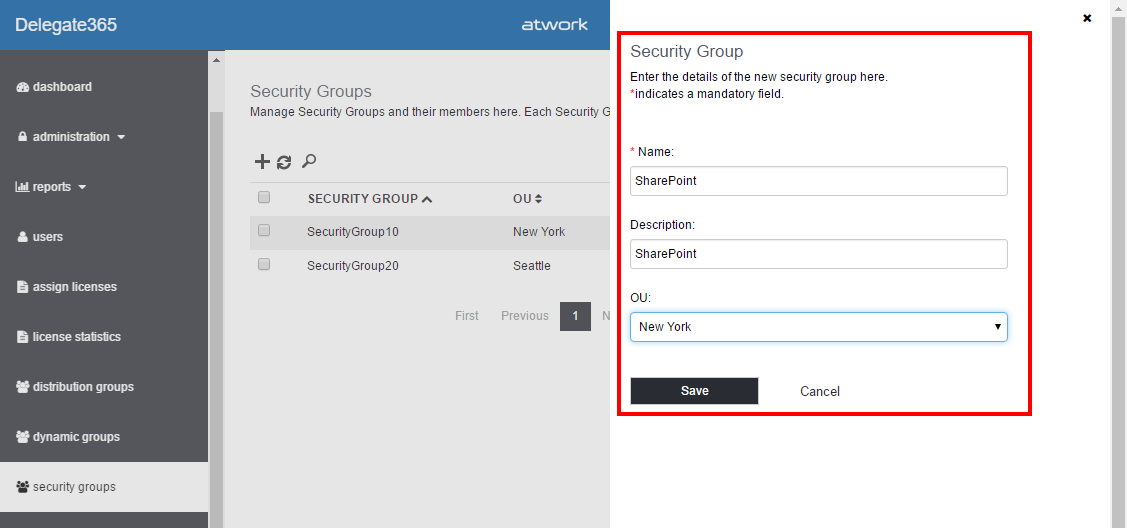1127x528 pixels.
Task: Open dashboard from the sidebar
Action: (61, 87)
